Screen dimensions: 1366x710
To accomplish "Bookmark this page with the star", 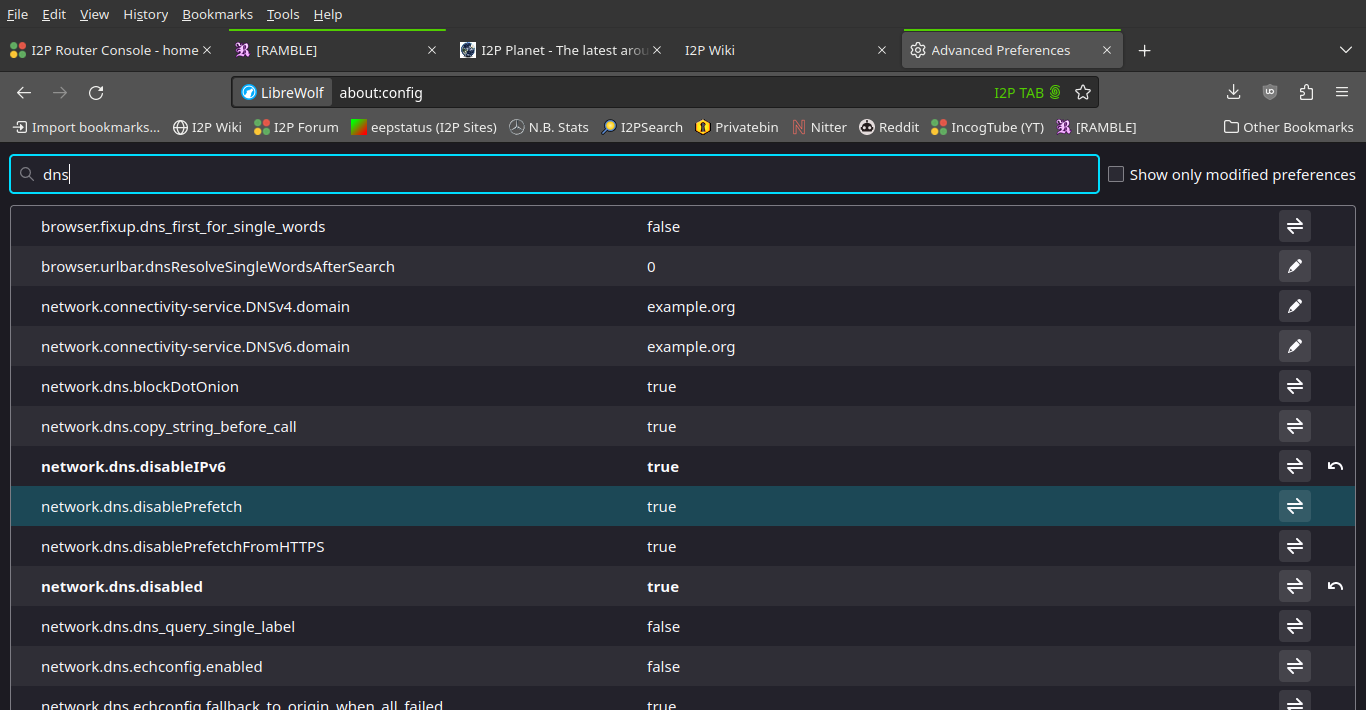I will click(x=1083, y=92).
